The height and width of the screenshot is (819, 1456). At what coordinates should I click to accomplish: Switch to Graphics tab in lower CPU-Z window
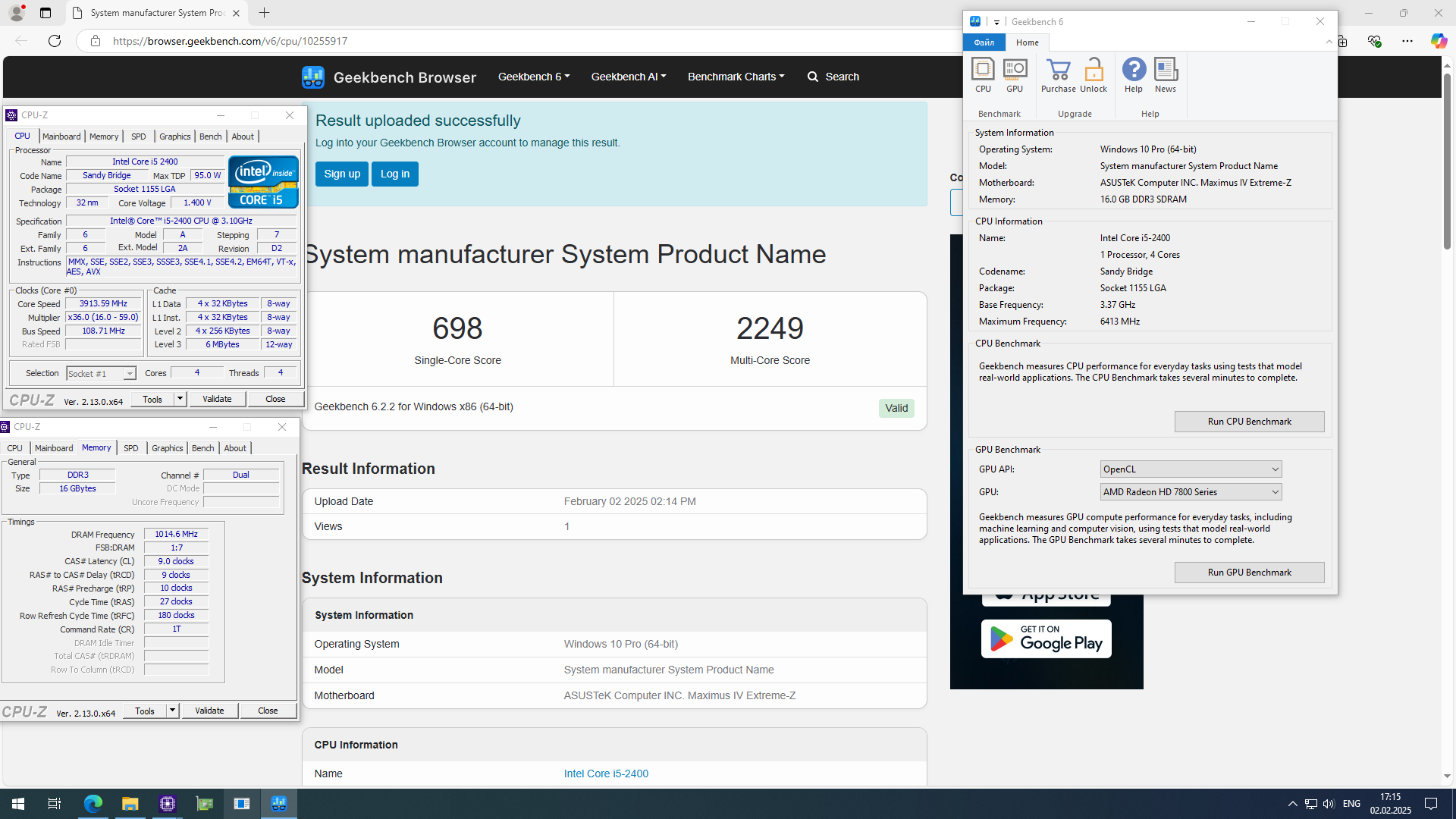(168, 448)
